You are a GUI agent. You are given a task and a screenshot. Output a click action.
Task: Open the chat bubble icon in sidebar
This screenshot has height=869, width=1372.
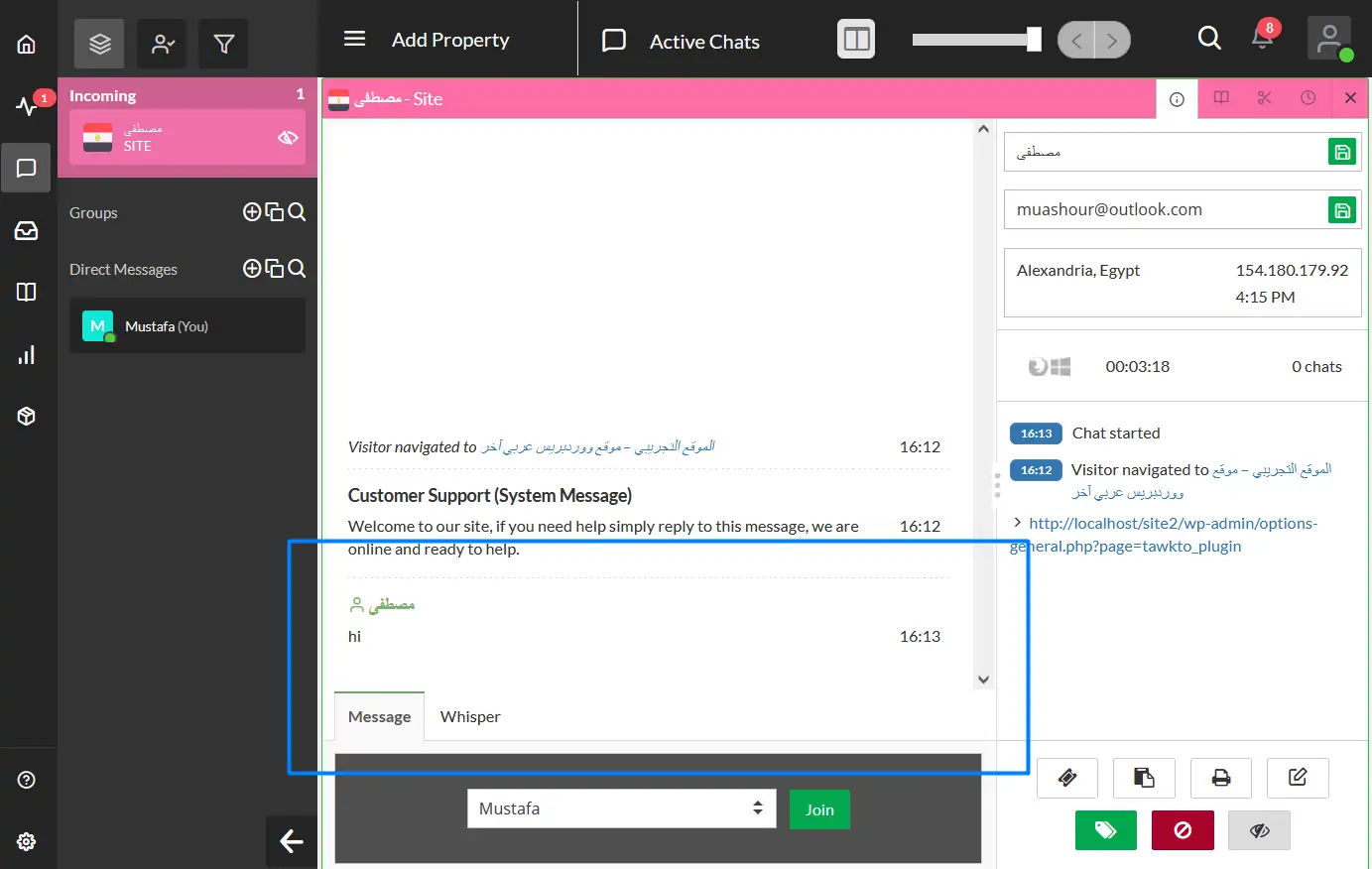point(27,168)
